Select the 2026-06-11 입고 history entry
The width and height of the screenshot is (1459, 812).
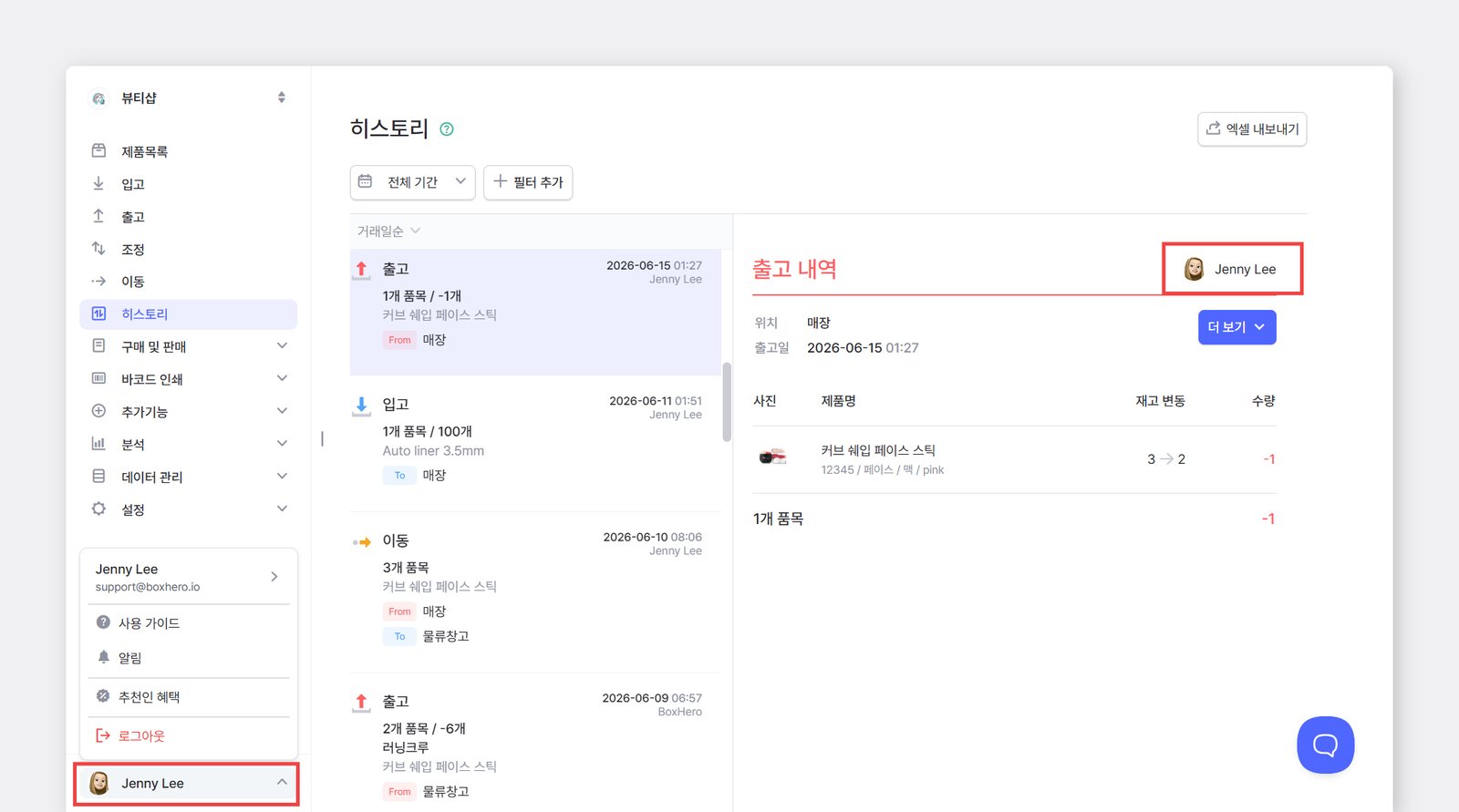535,444
